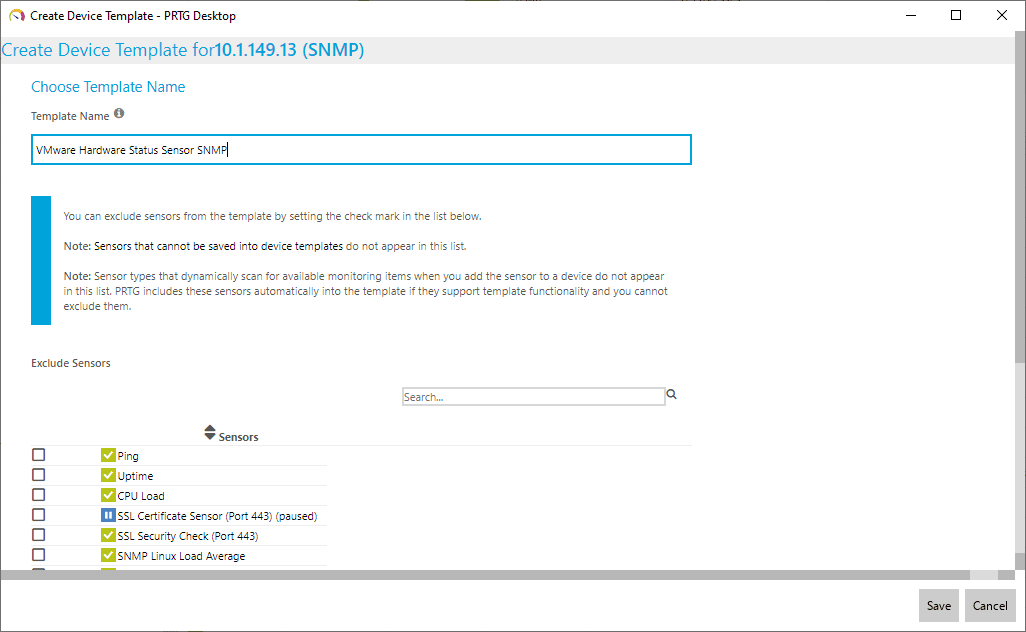
Task: Cancel template creation
Action: point(990,606)
